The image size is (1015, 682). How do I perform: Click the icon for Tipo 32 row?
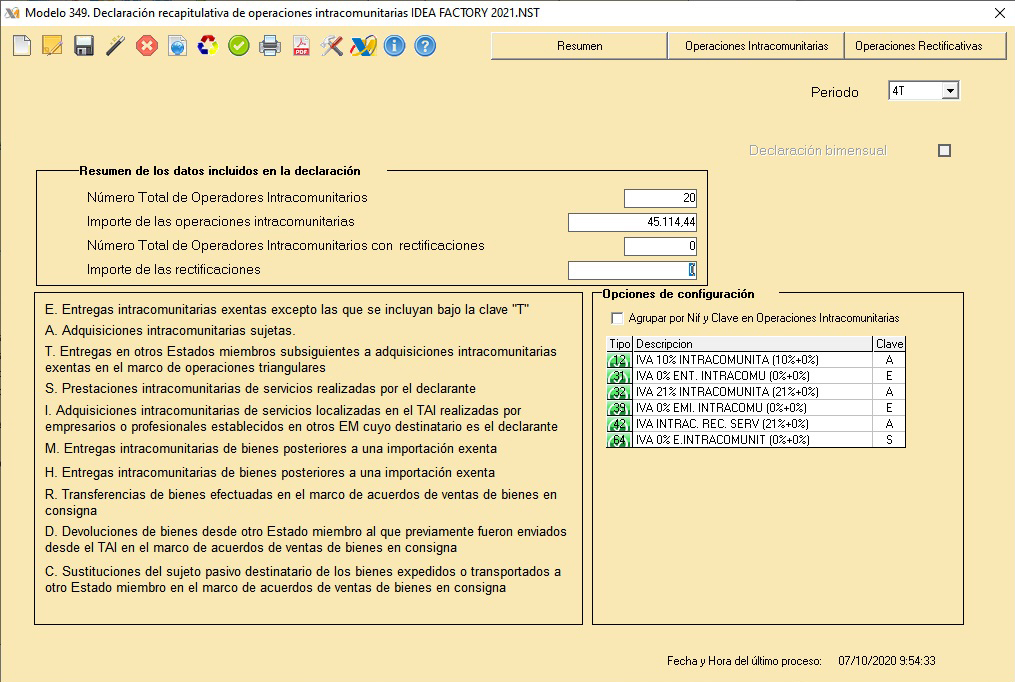(x=619, y=392)
